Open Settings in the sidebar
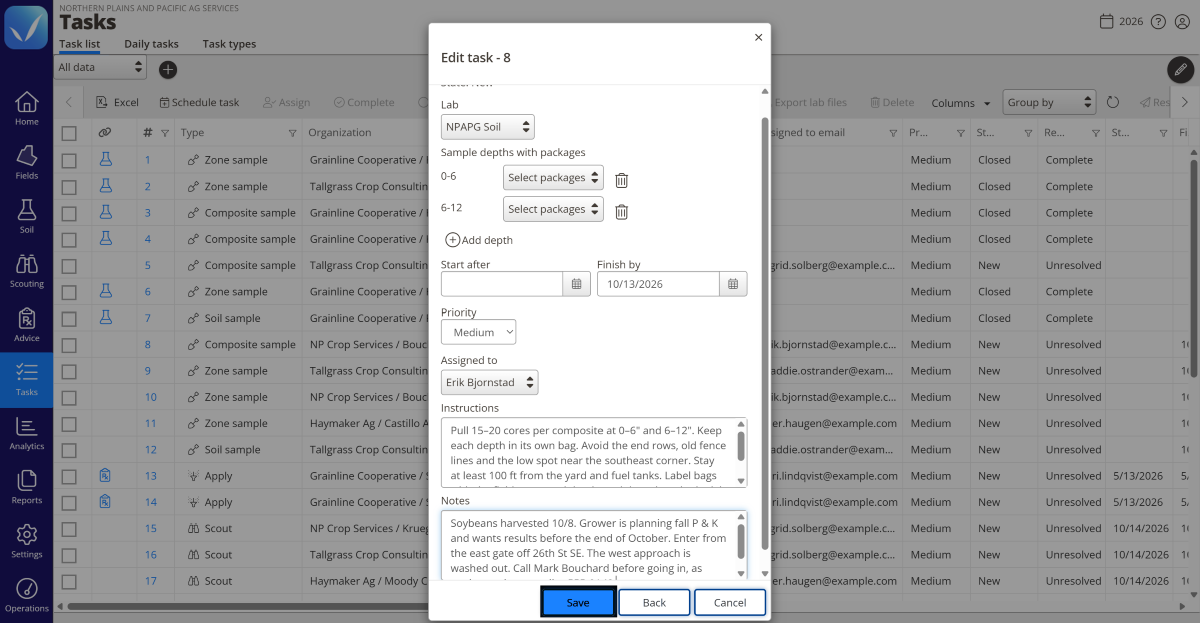This screenshot has height=623, width=1200. [x=27, y=541]
